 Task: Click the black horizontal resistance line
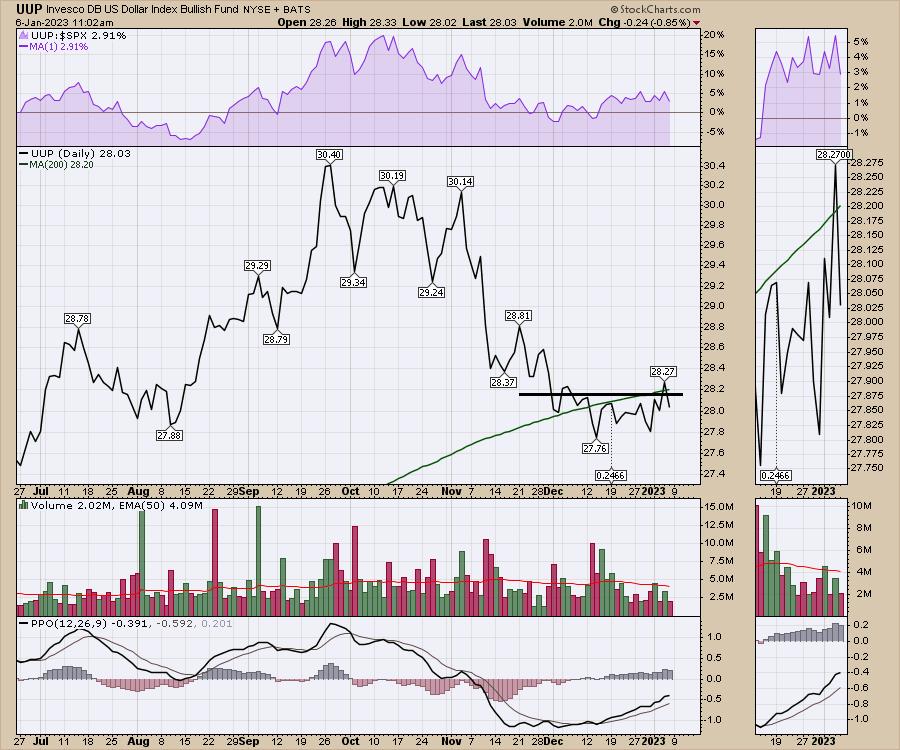(600, 394)
